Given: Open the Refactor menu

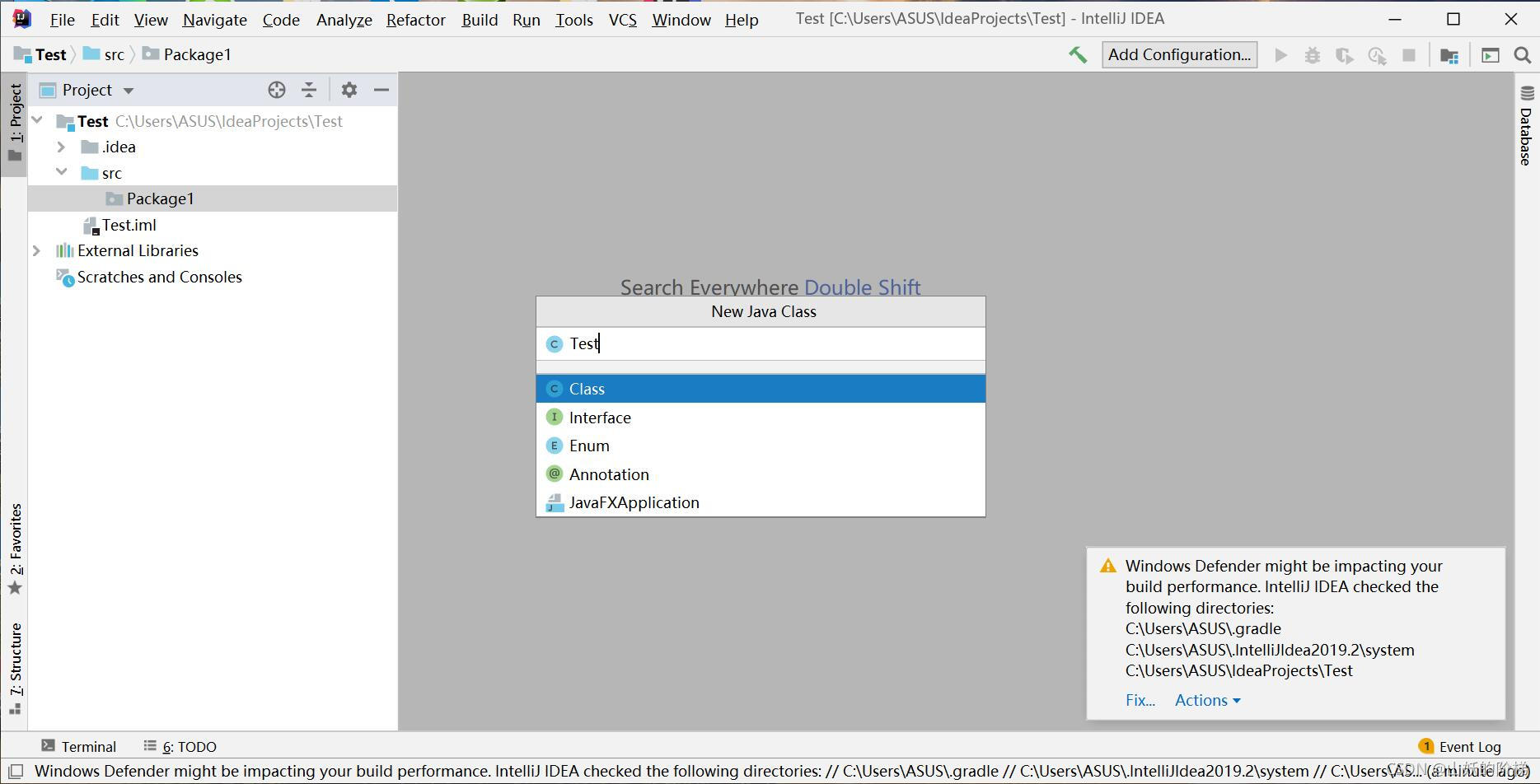Looking at the screenshot, I should (416, 20).
